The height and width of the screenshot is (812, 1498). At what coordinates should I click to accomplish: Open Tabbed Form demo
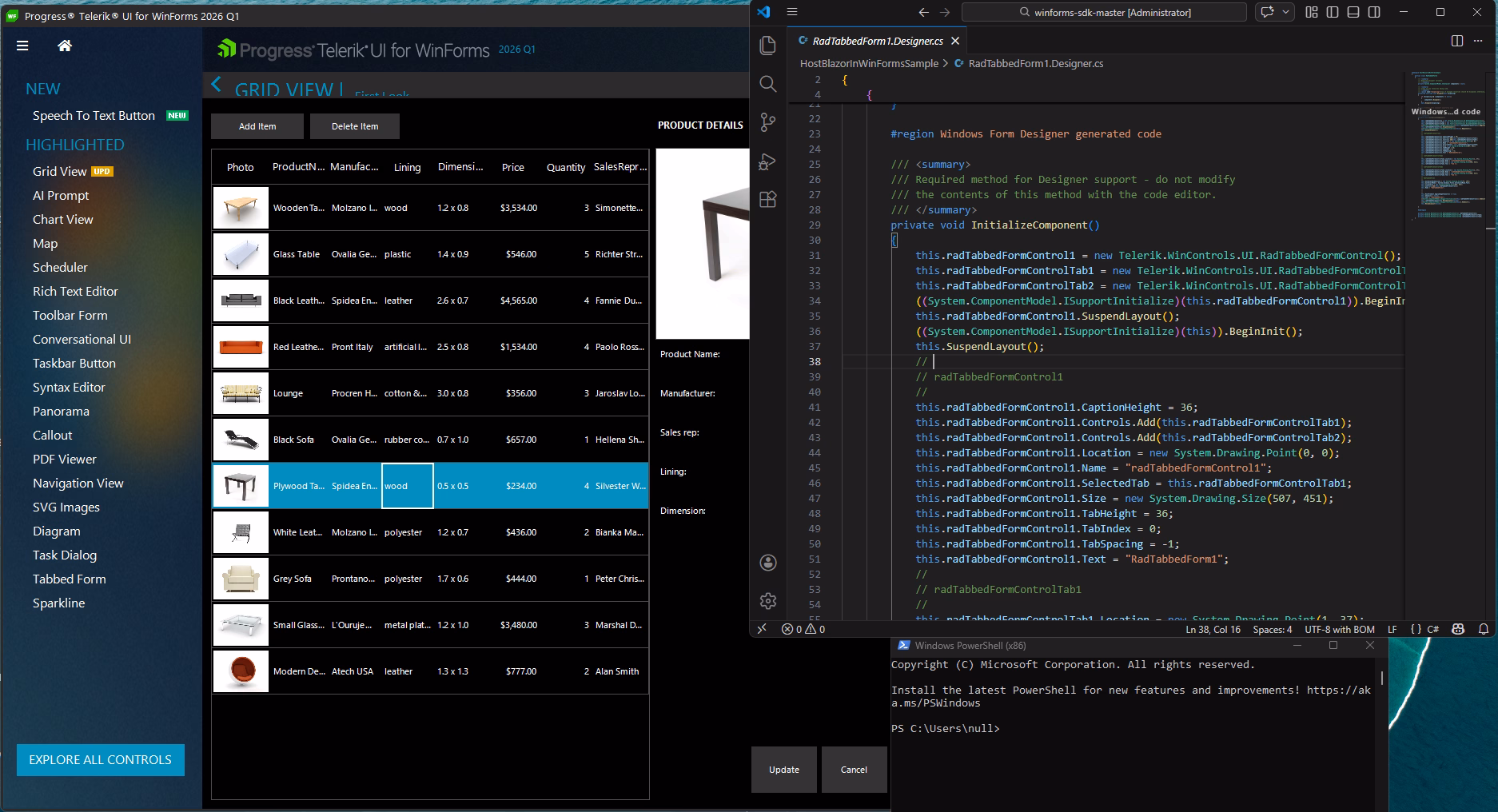pos(70,579)
